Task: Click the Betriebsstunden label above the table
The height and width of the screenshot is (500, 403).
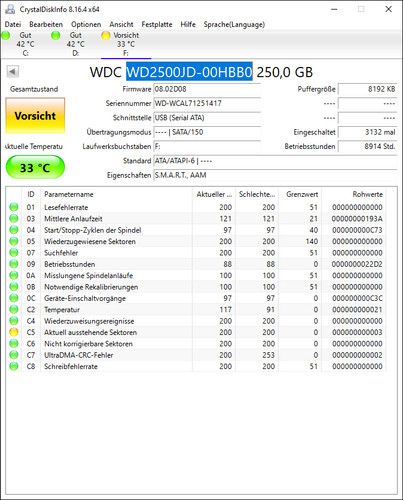Action: pos(310,146)
